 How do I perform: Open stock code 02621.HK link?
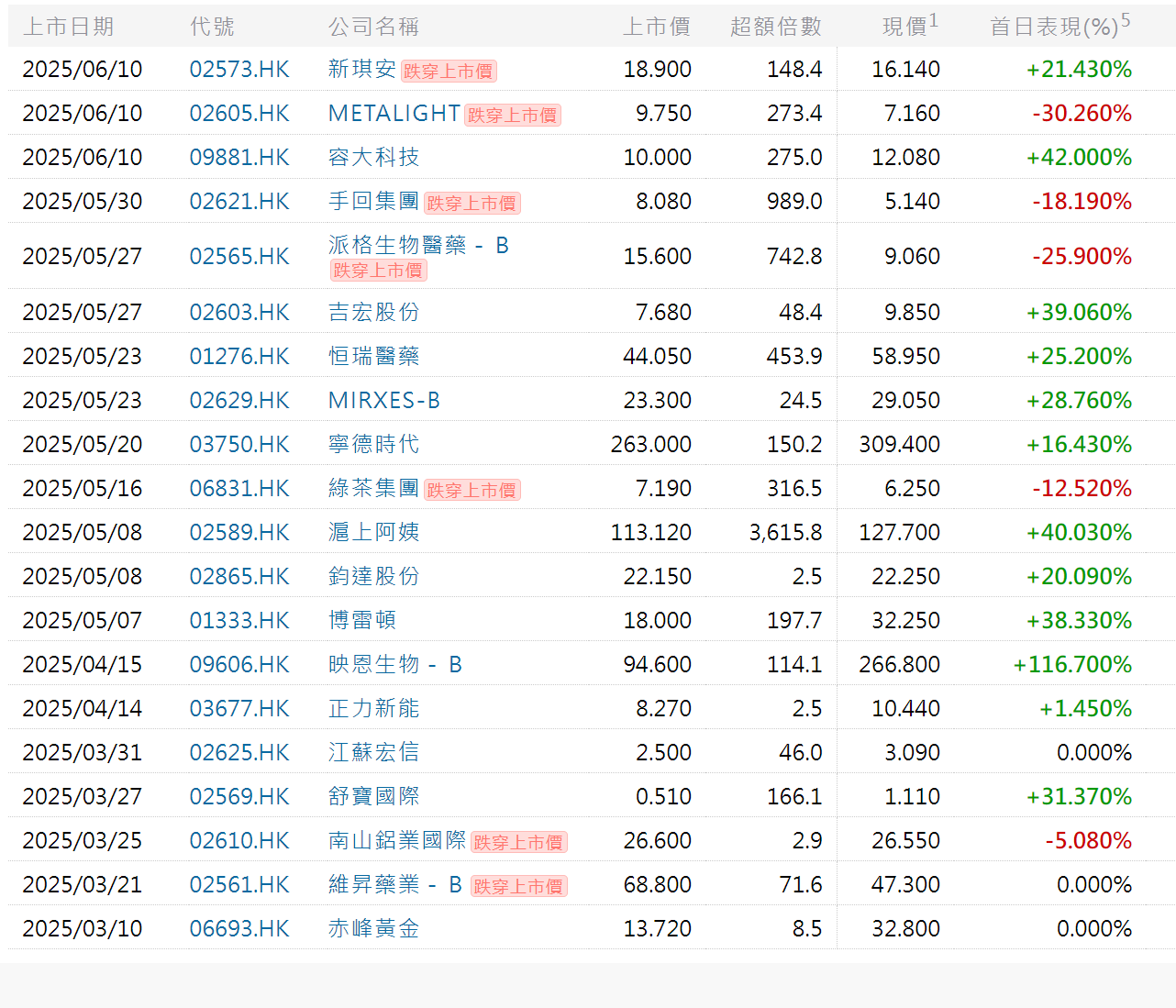point(239,202)
